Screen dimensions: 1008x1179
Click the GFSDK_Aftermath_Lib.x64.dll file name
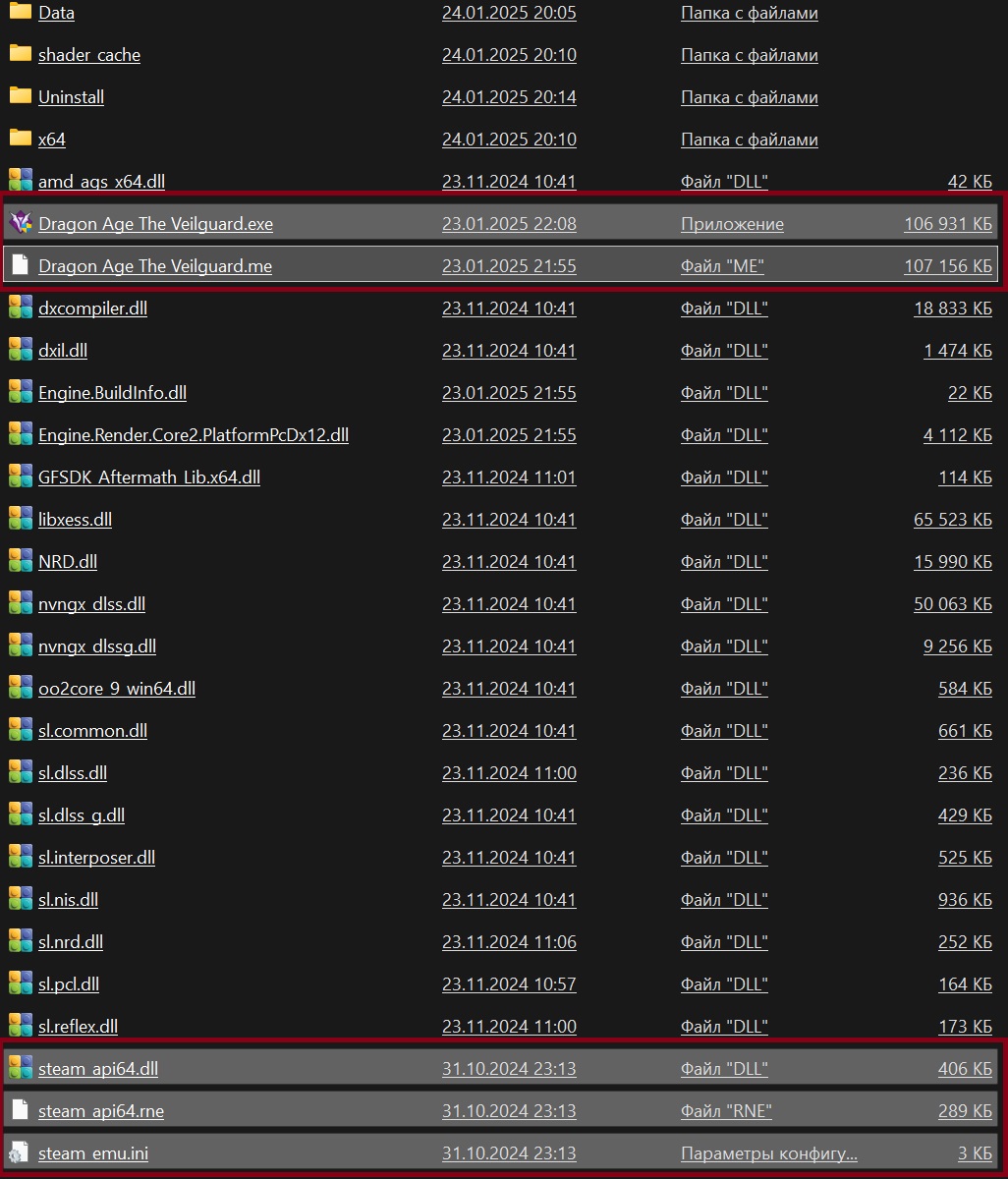pyautogui.click(x=148, y=477)
